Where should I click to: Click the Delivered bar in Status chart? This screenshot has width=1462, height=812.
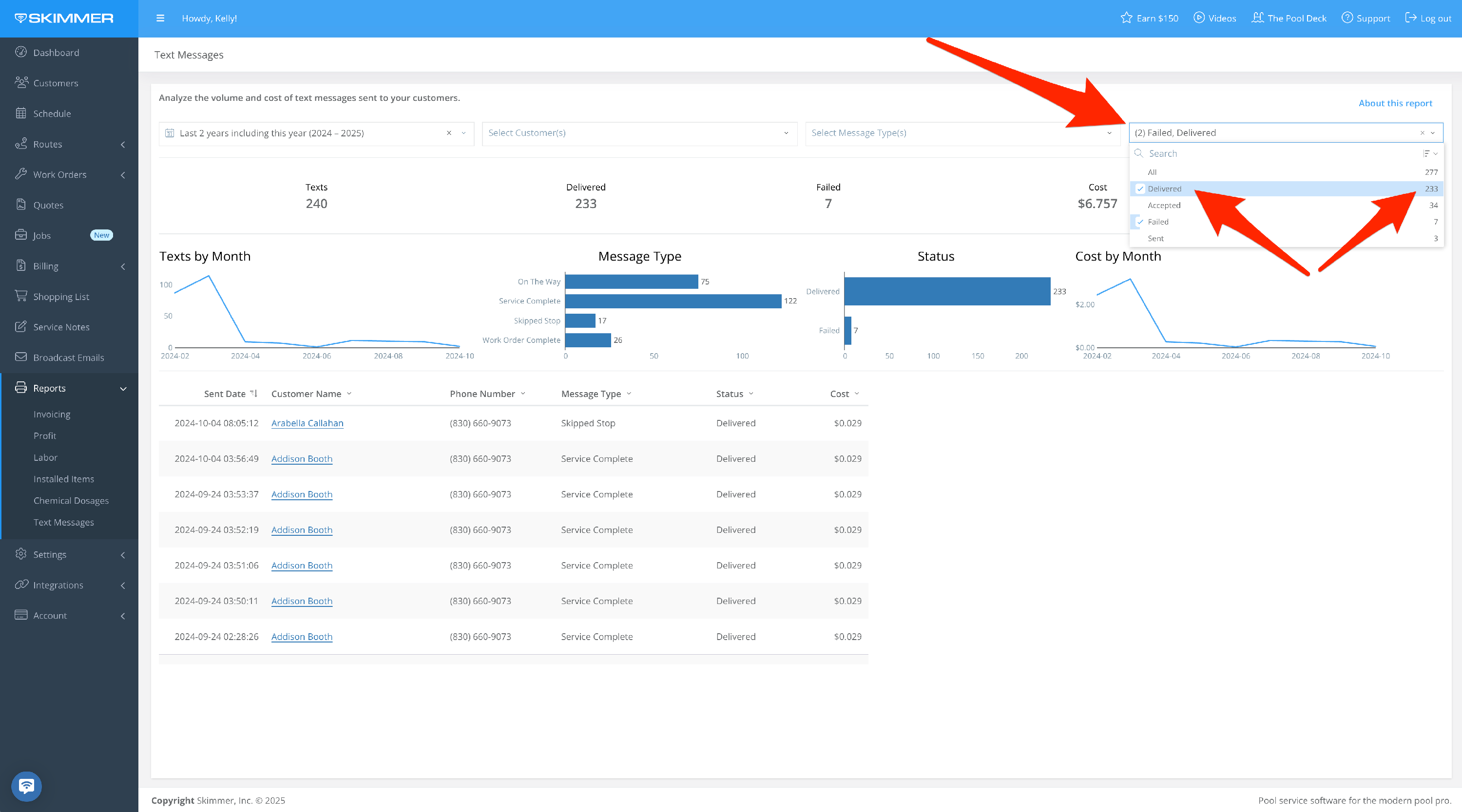(x=947, y=292)
